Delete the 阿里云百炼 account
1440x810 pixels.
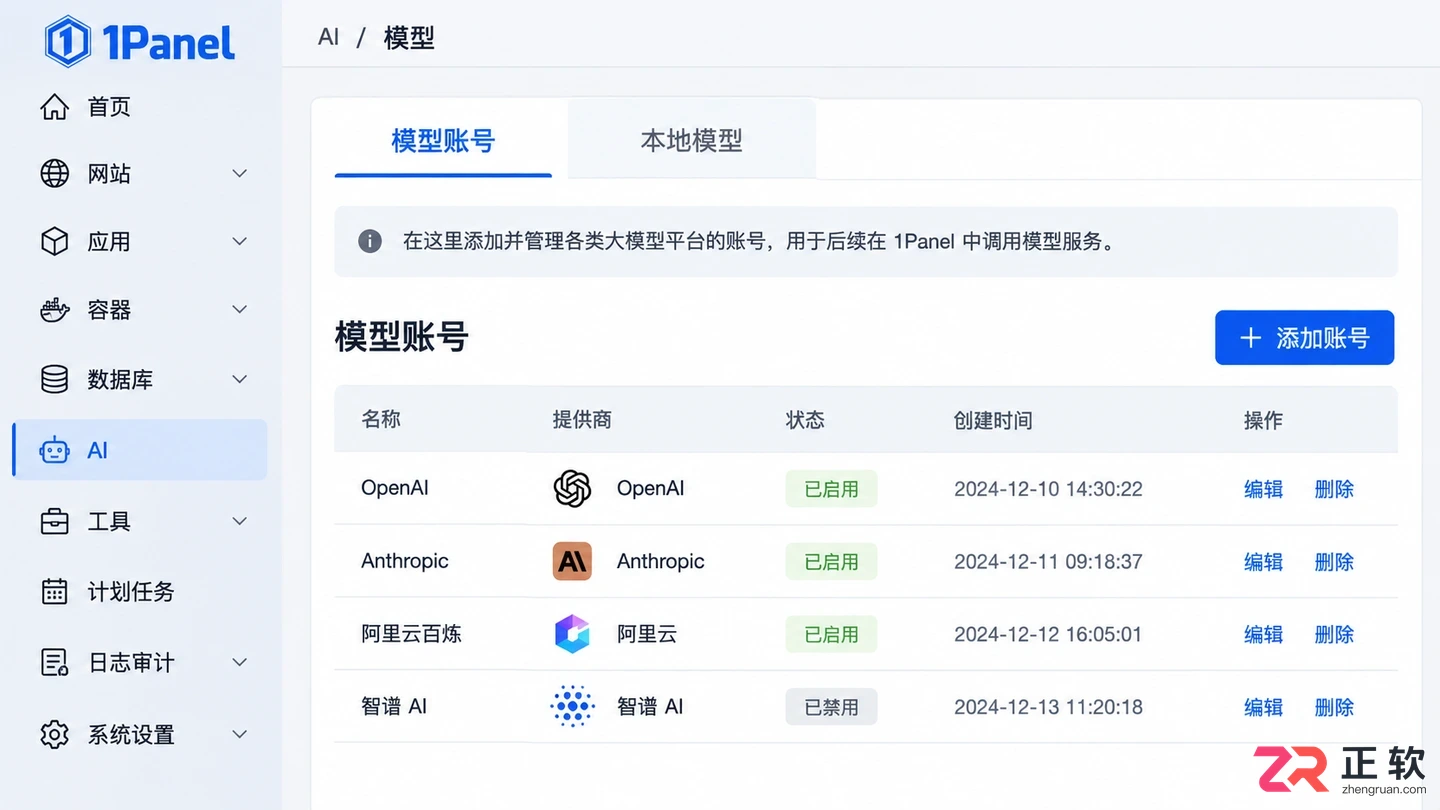tap(1334, 634)
